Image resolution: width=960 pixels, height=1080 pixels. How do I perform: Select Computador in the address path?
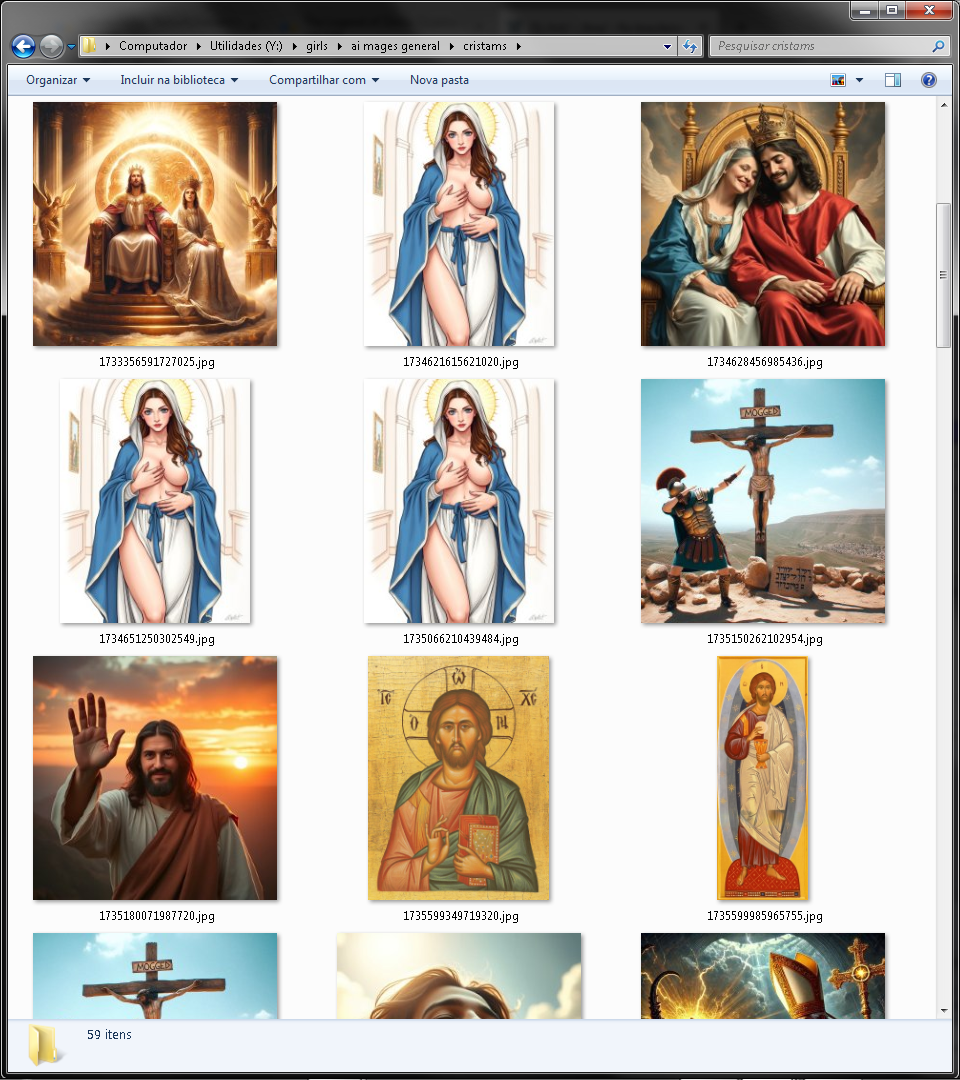coord(153,46)
